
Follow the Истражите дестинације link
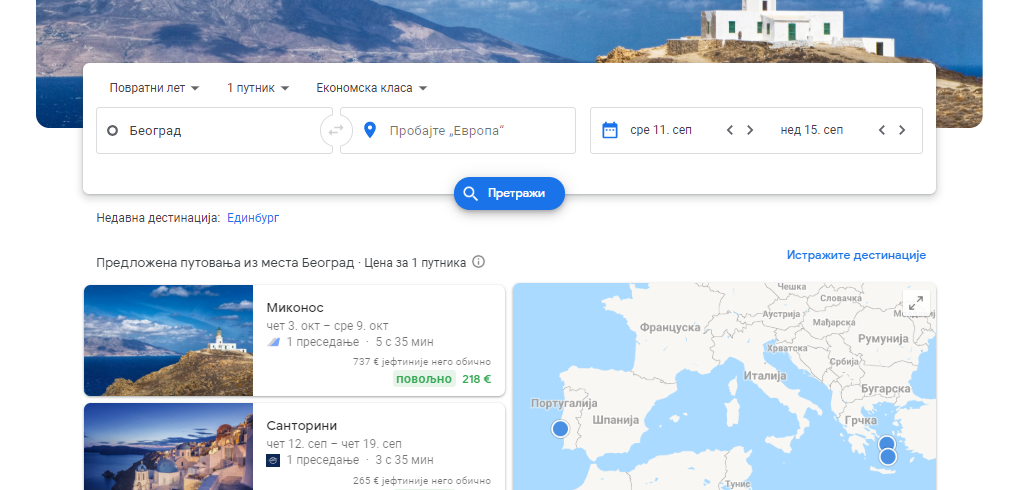point(855,255)
